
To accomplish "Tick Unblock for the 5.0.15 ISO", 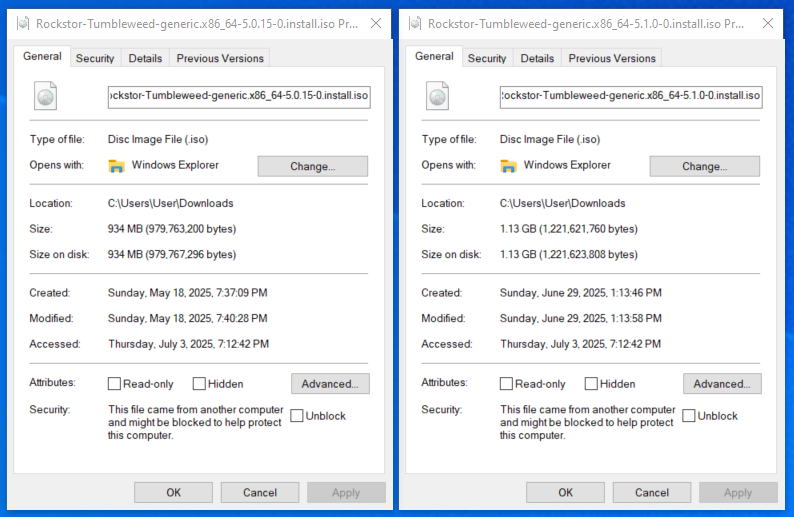I will (297, 416).
